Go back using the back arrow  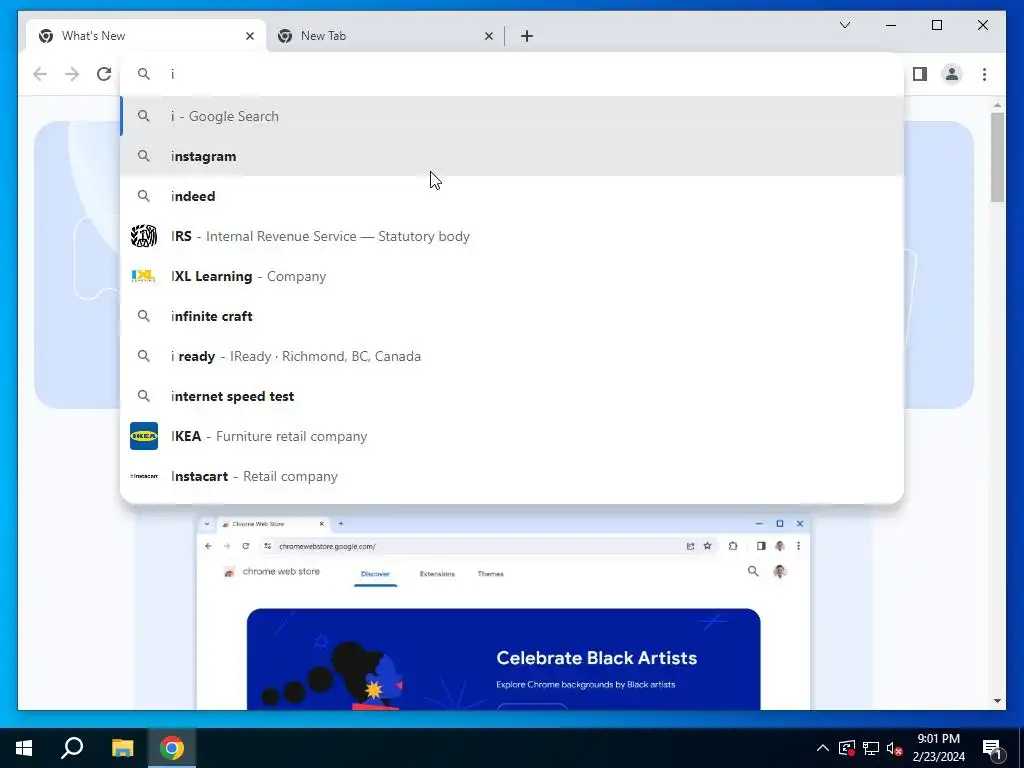coord(40,74)
